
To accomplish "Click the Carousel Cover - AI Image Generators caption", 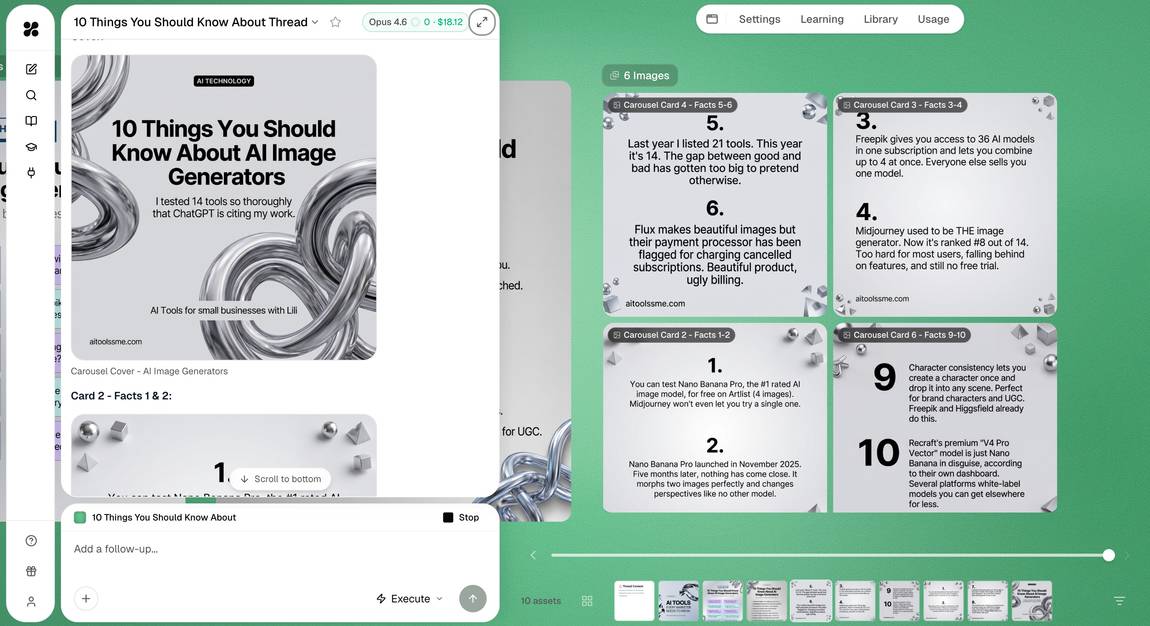I will [149, 371].
